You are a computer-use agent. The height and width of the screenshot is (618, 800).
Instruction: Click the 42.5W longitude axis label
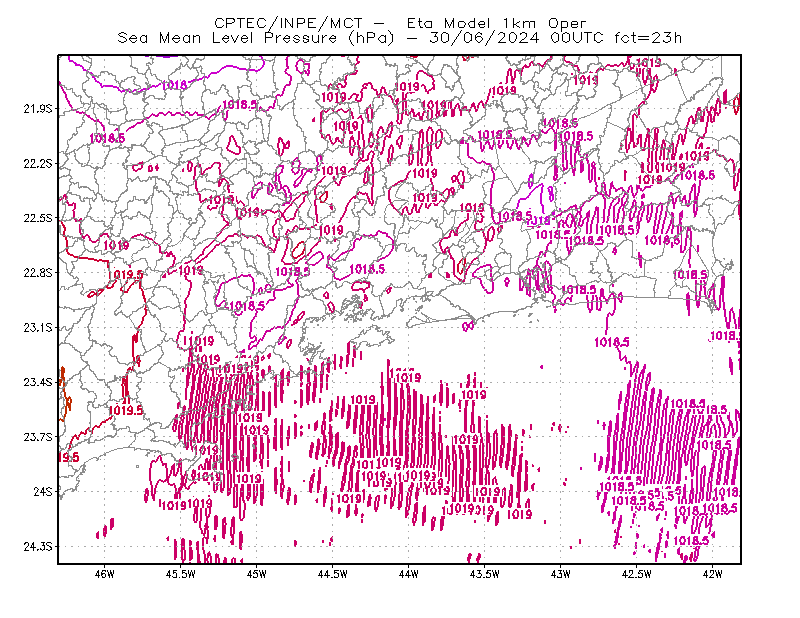tap(637, 574)
